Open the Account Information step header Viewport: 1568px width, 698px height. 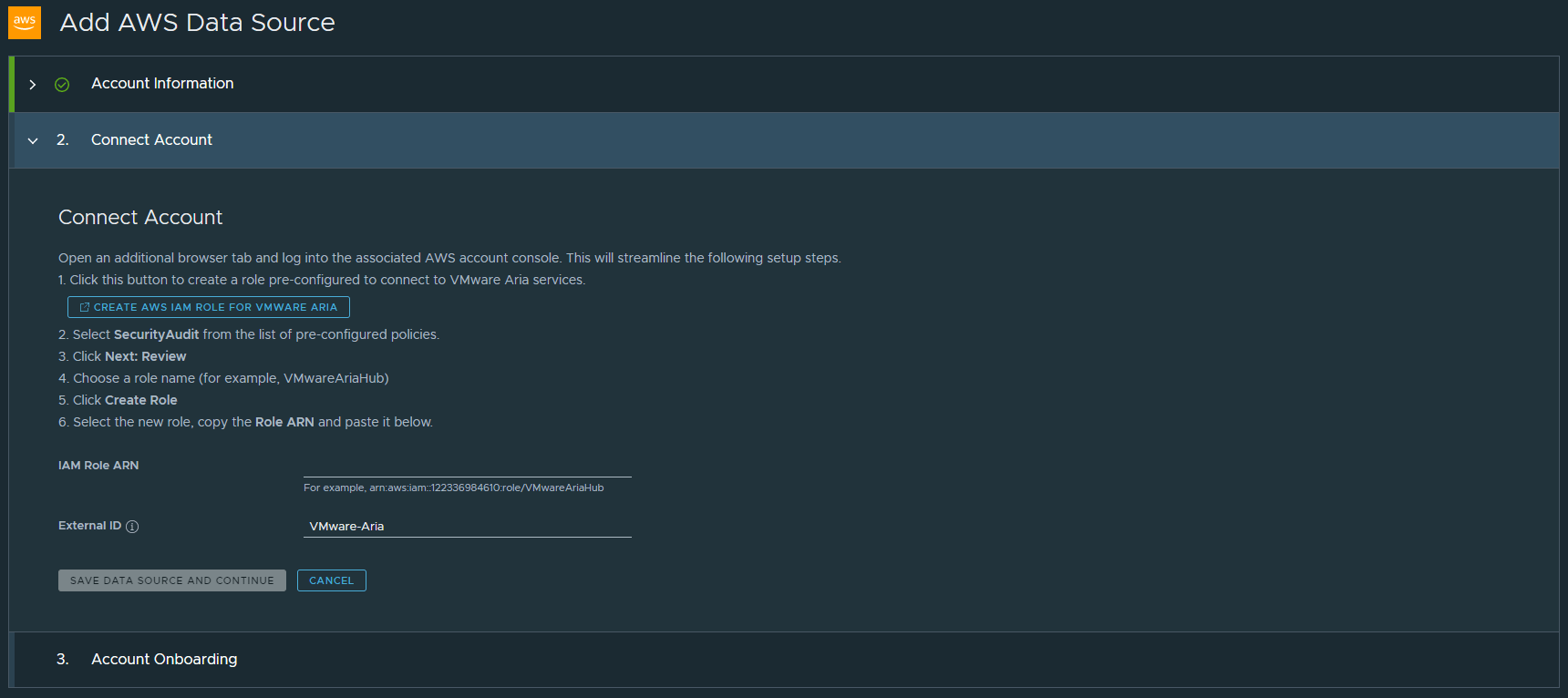[784, 84]
